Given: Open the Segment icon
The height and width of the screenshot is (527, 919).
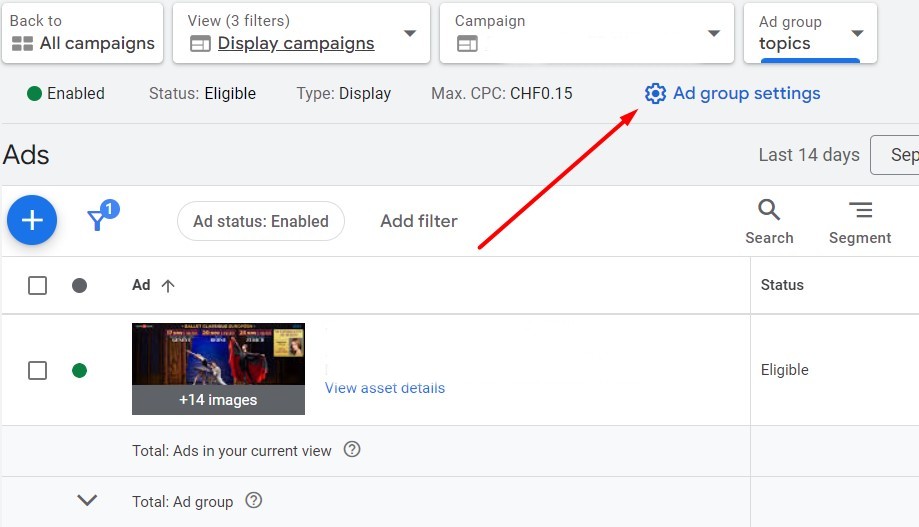Looking at the screenshot, I should [860, 211].
